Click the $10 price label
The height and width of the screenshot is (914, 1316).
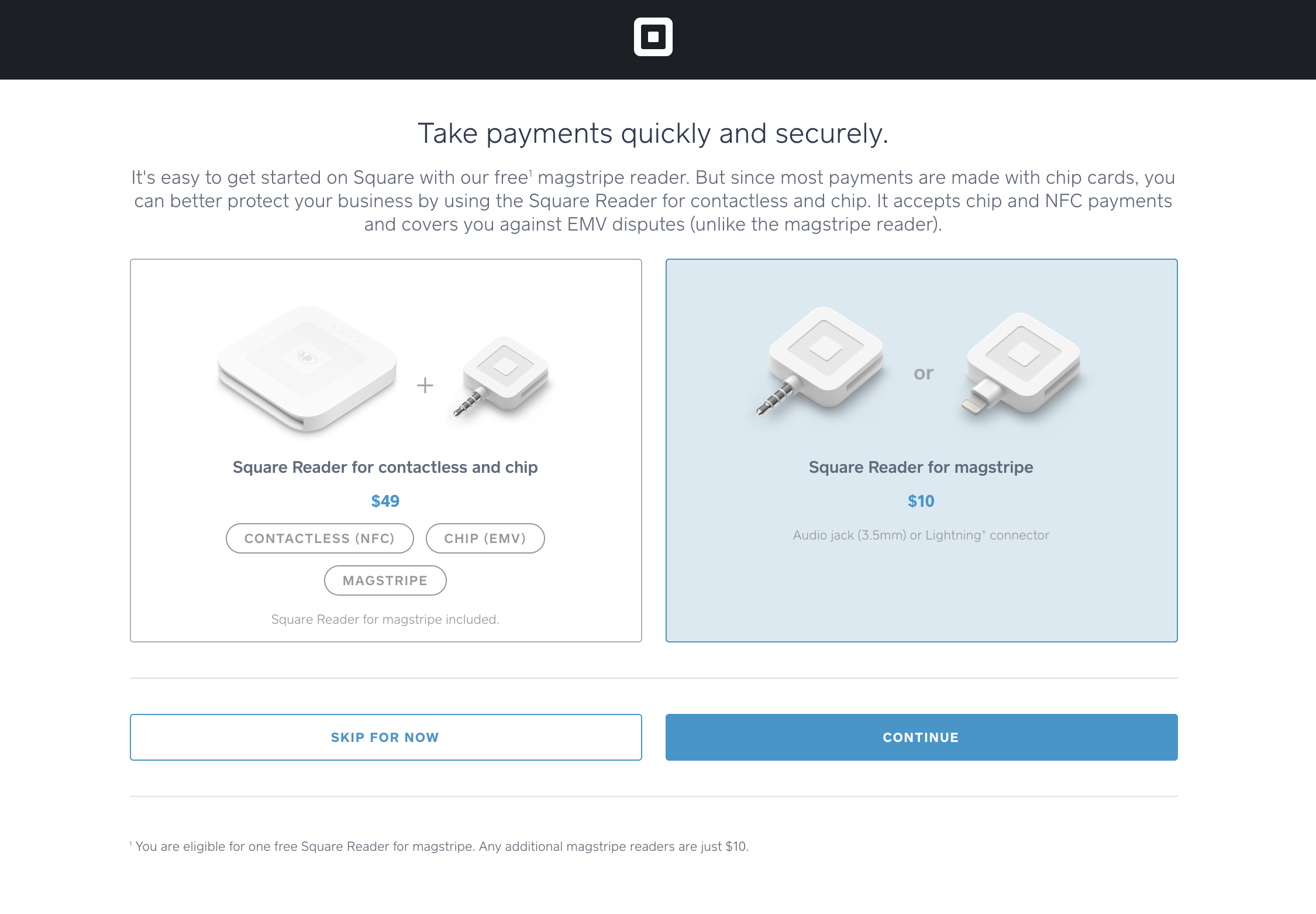[x=921, y=501]
